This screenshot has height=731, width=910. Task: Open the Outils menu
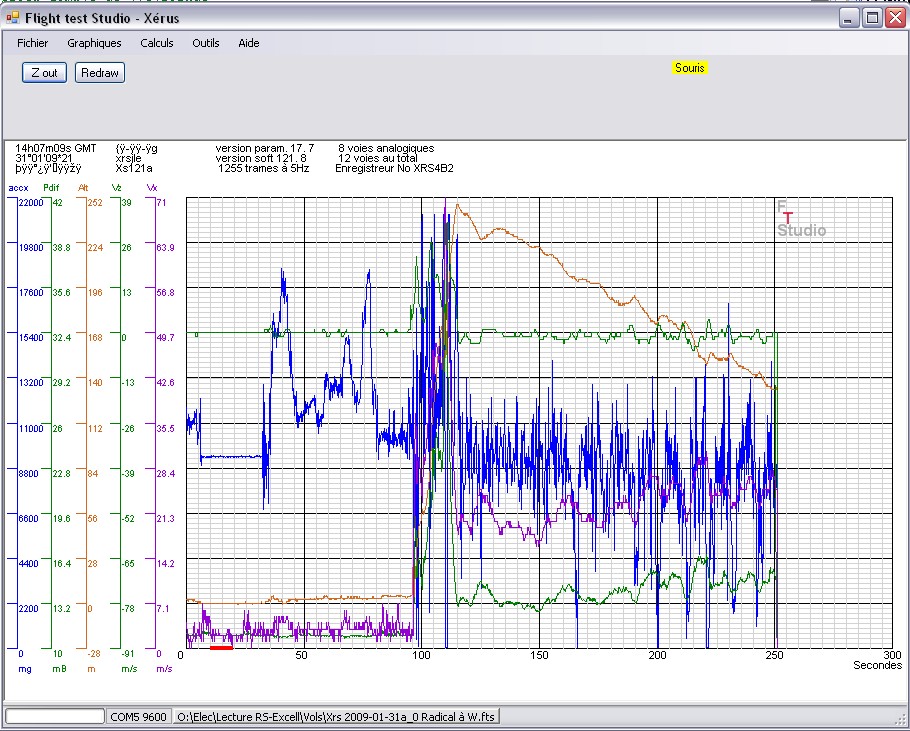(x=206, y=43)
